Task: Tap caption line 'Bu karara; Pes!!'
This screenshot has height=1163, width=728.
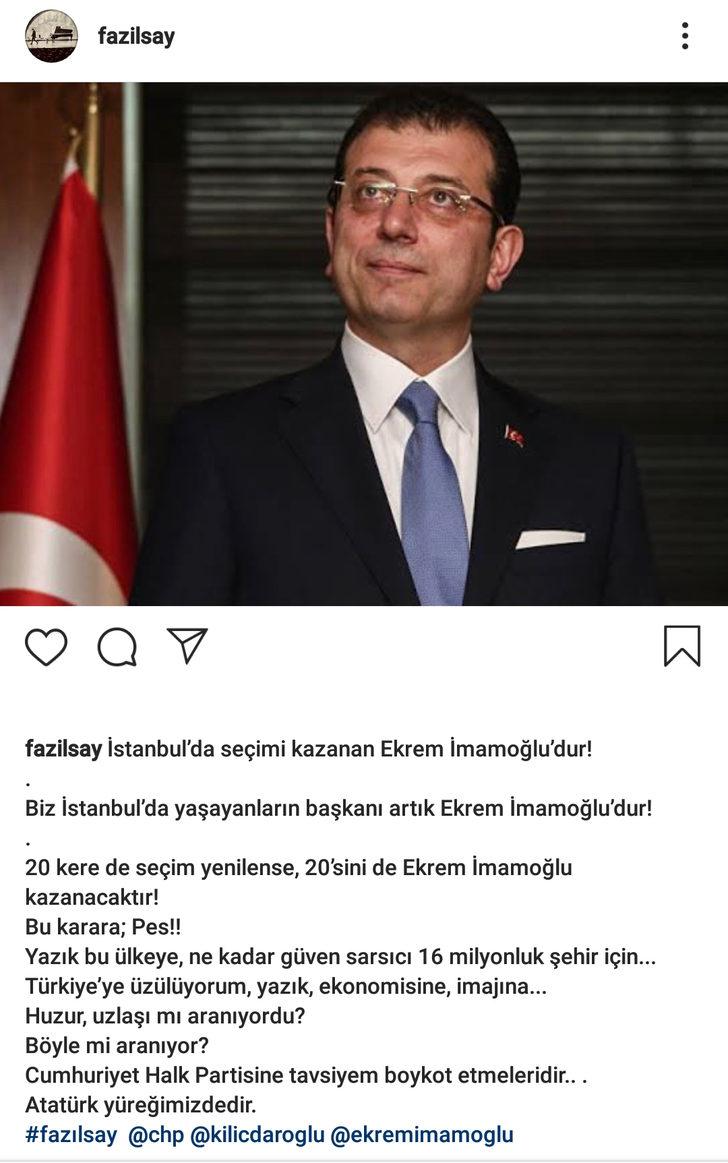Action: pyautogui.click(x=103, y=926)
